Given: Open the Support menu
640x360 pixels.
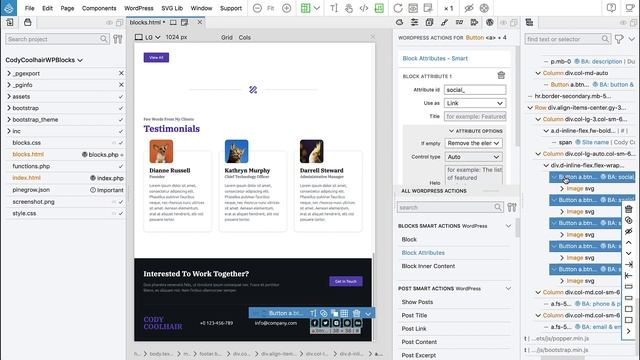Looking at the screenshot, I should coord(231,8).
